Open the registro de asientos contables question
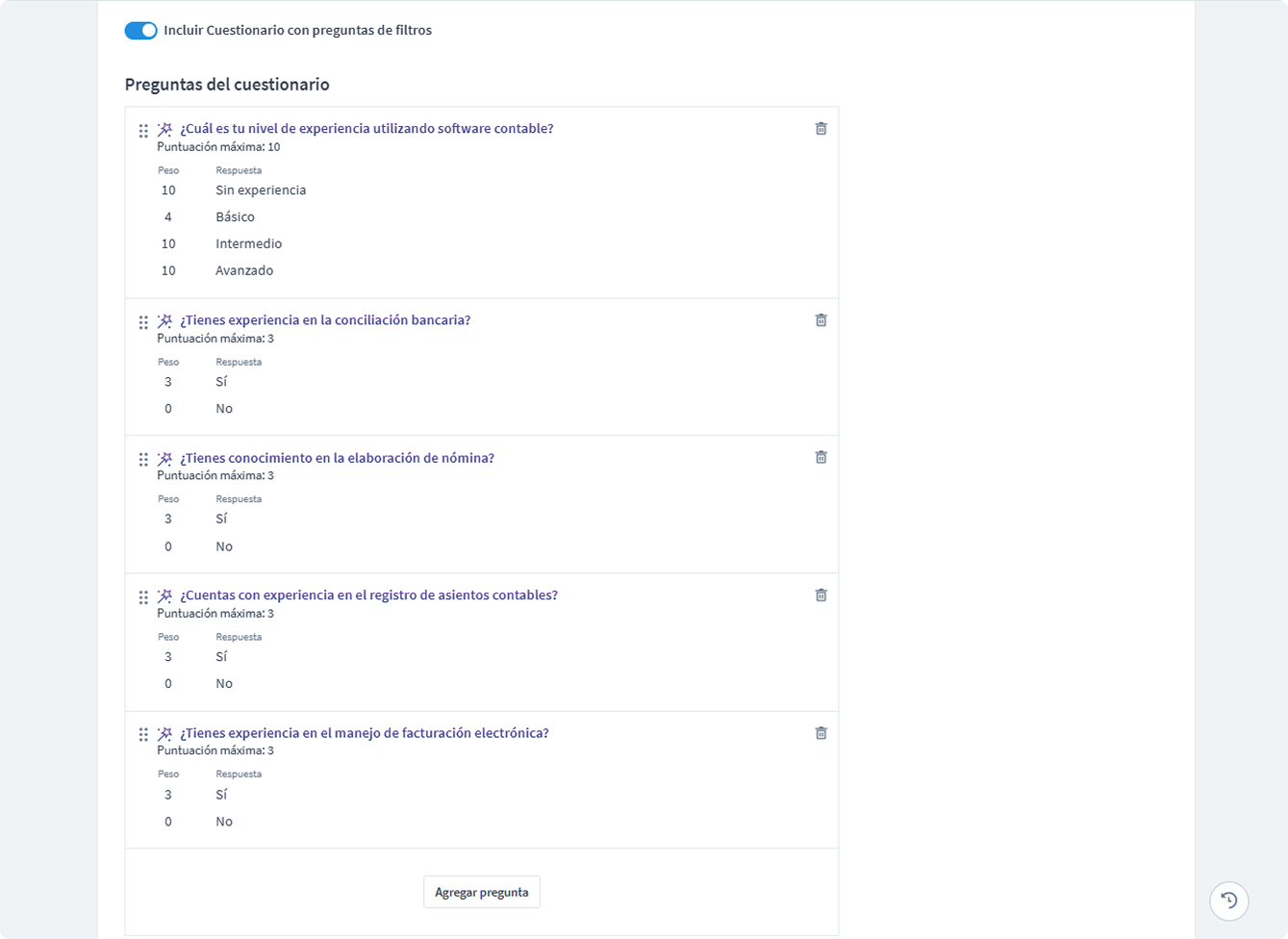The image size is (1288, 939). [368, 596]
